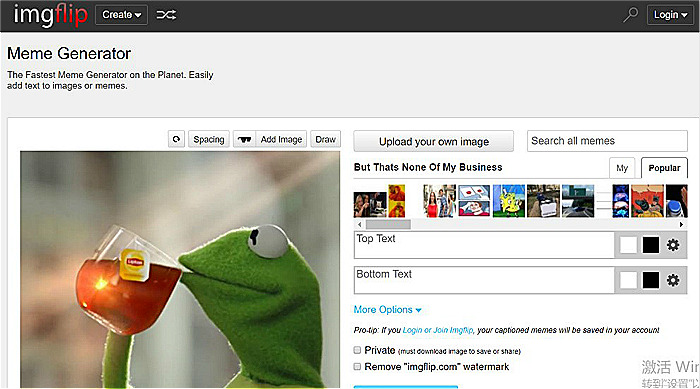Select the two red buttons template thumbnail
Screen dimensions: 700x389
click(x=474, y=201)
